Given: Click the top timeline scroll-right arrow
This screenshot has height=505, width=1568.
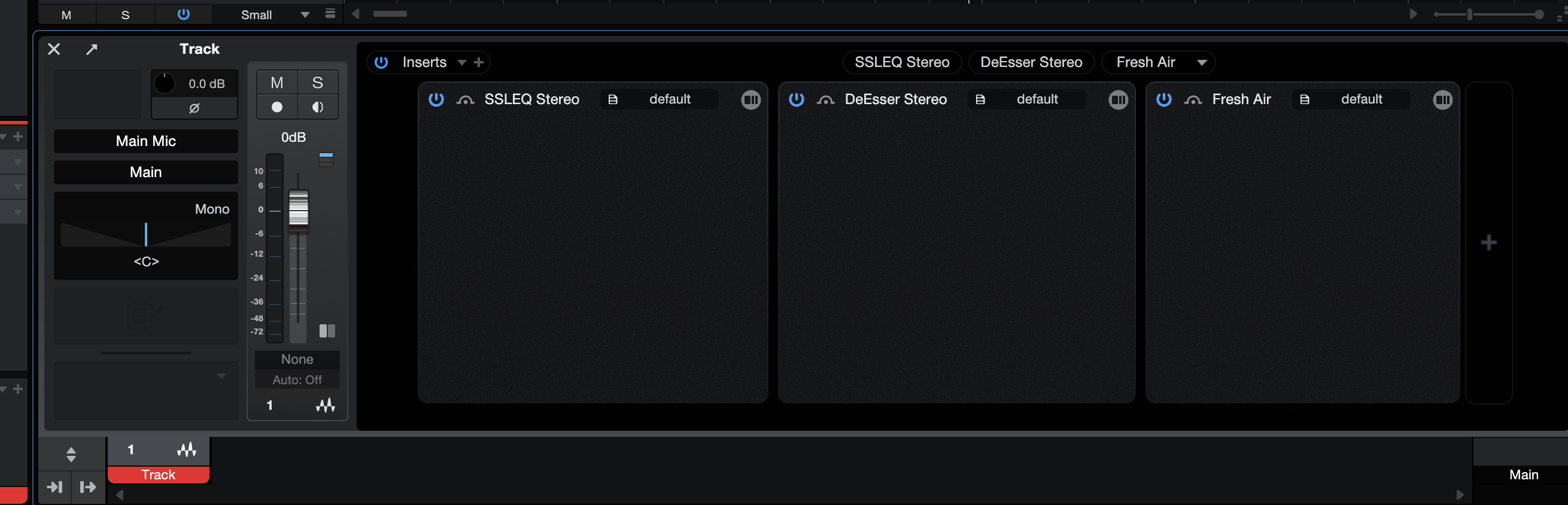Looking at the screenshot, I should coord(1414,13).
